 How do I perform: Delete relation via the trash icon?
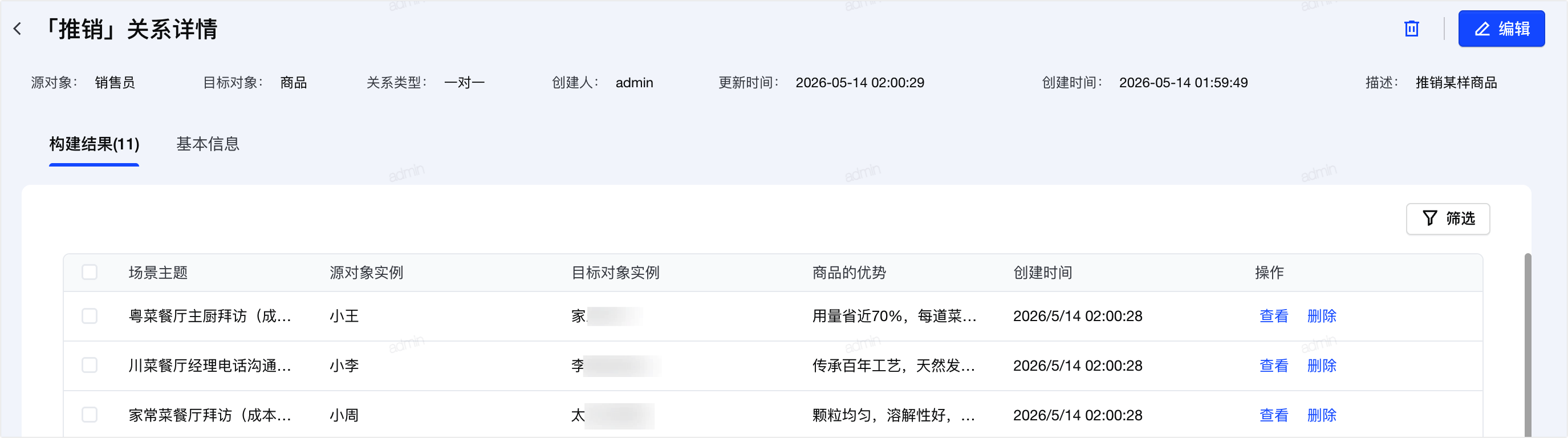[1412, 29]
